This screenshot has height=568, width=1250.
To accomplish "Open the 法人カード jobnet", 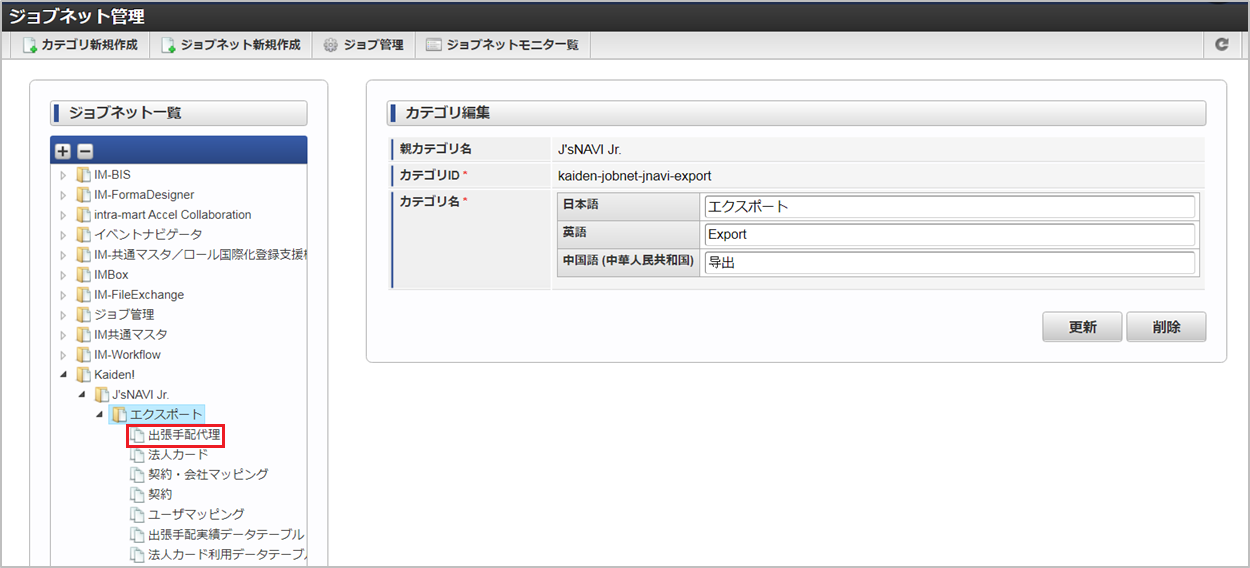I will pyautogui.click(x=178, y=455).
